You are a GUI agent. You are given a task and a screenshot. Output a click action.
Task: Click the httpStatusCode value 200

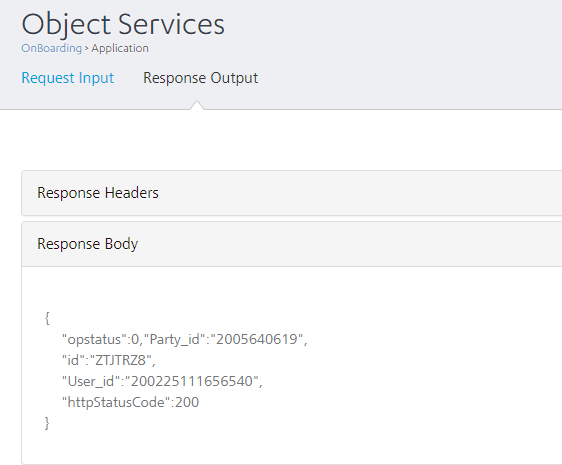[x=187, y=402]
